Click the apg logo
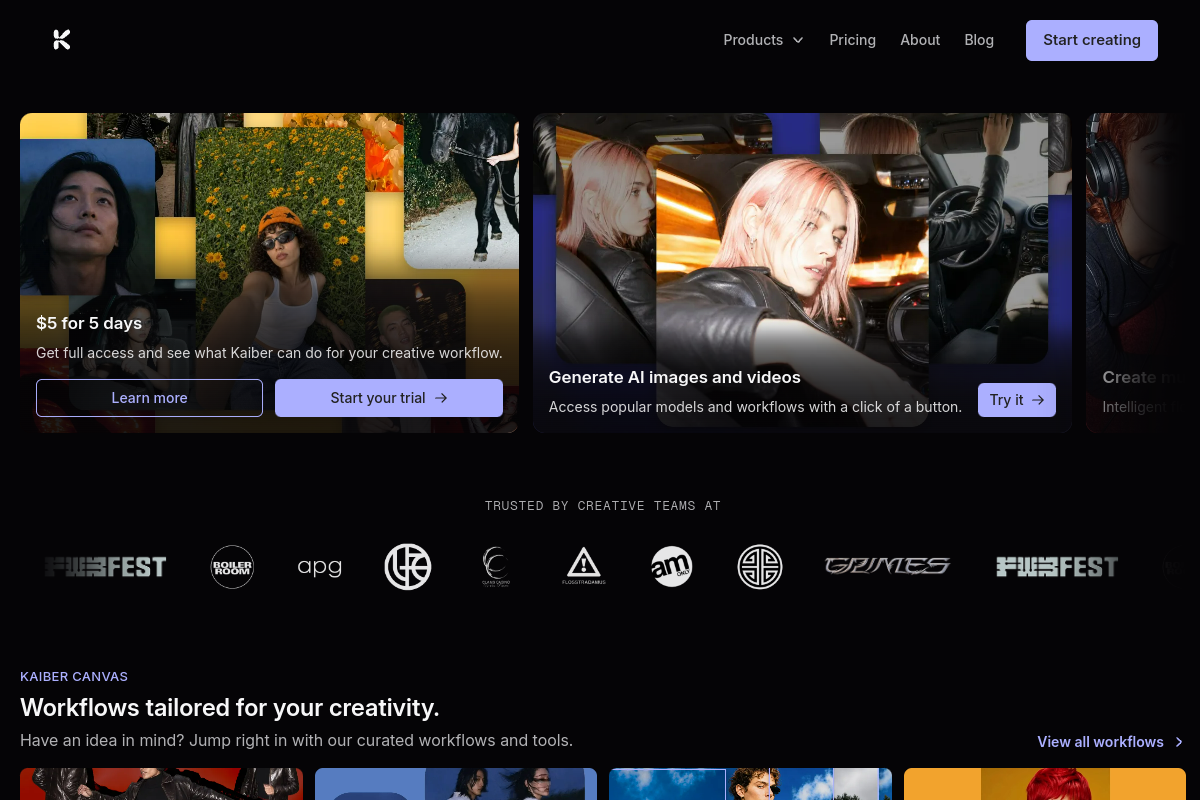 coord(320,567)
